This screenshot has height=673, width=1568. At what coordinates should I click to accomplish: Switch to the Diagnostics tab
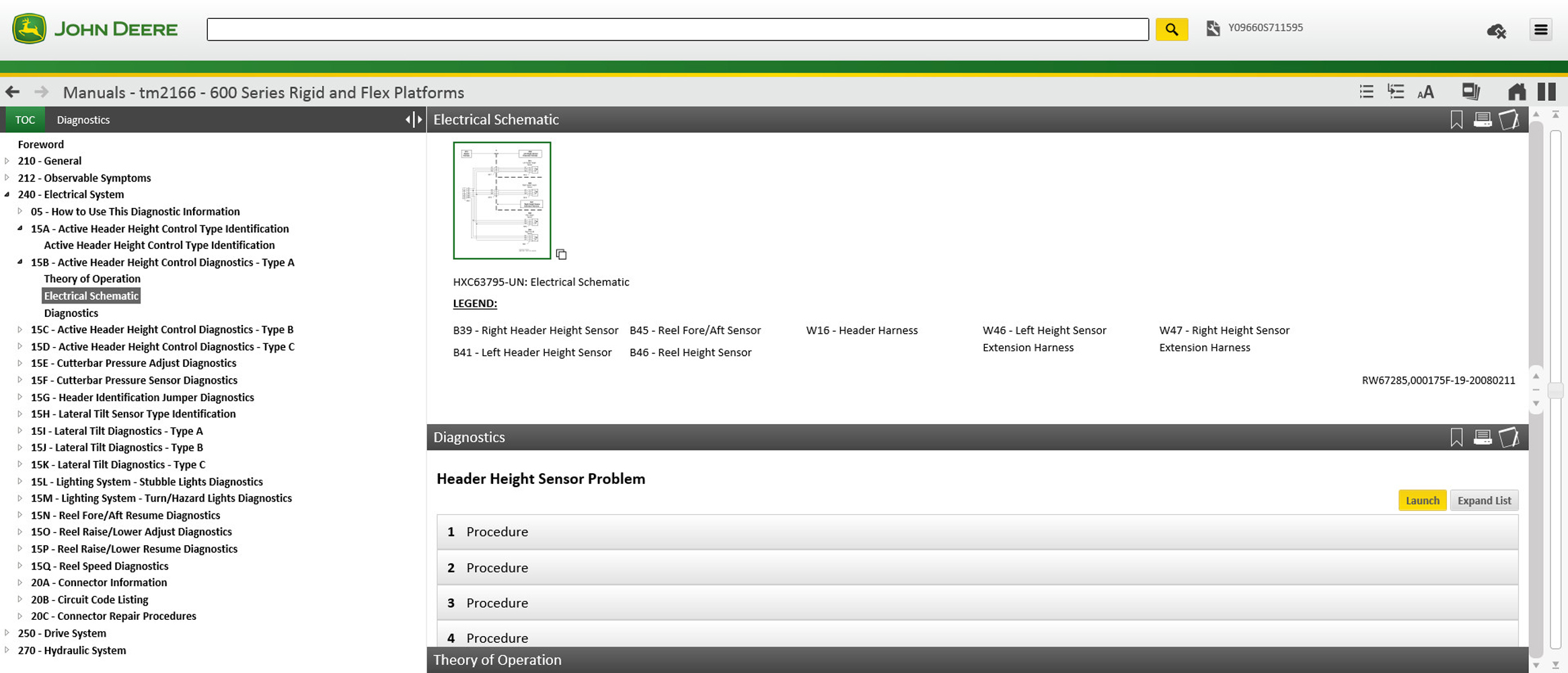point(83,120)
